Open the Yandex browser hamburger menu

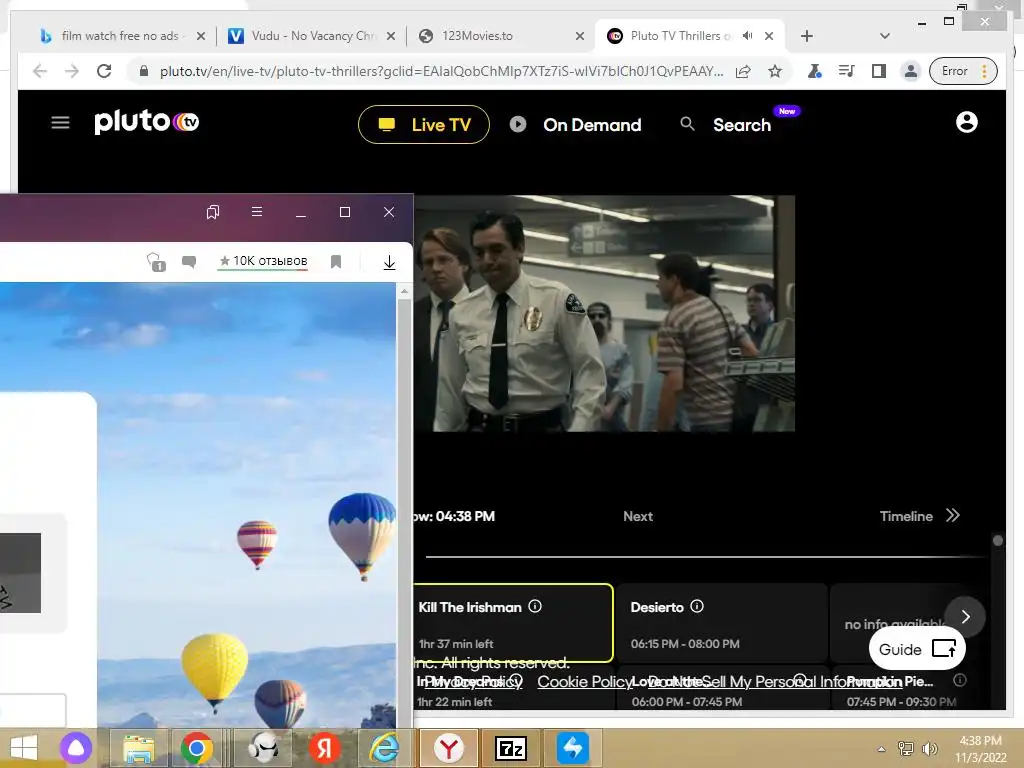tap(257, 212)
